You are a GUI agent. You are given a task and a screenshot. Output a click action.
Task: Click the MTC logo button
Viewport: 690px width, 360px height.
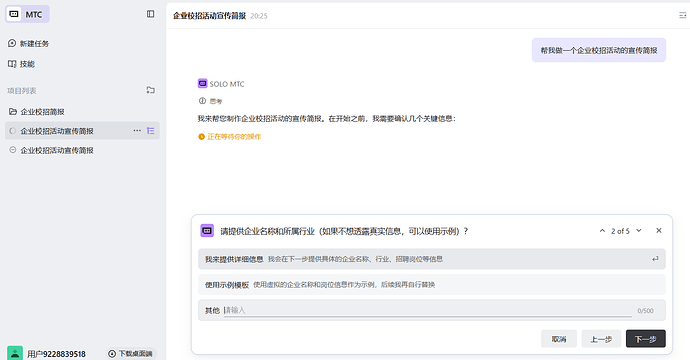pyautogui.click(x=27, y=14)
